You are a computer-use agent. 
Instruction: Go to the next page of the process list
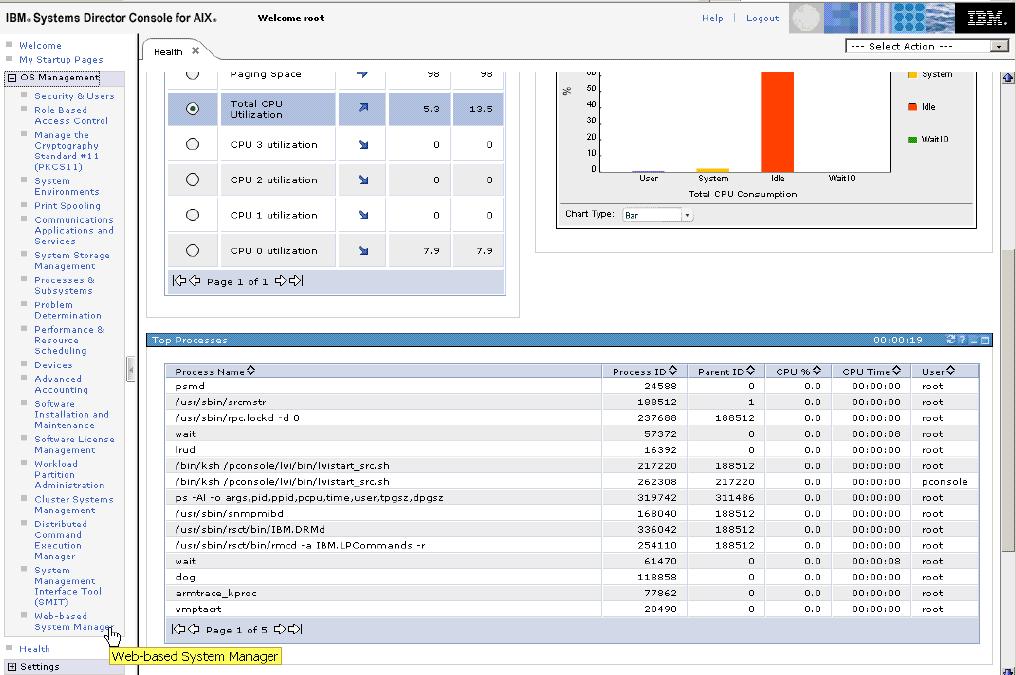coord(278,629)
